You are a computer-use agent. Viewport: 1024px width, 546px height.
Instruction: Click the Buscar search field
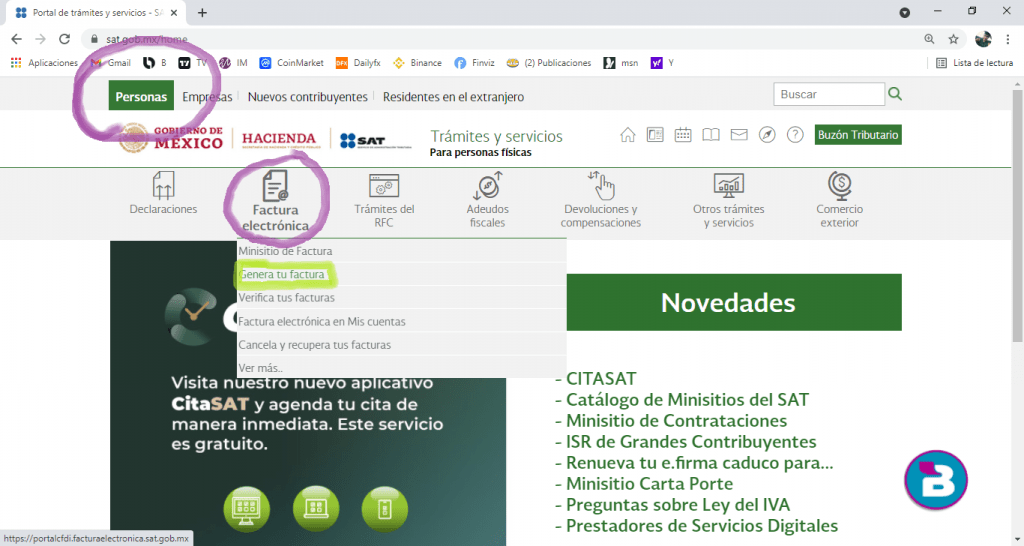click(x=829, y=94)
